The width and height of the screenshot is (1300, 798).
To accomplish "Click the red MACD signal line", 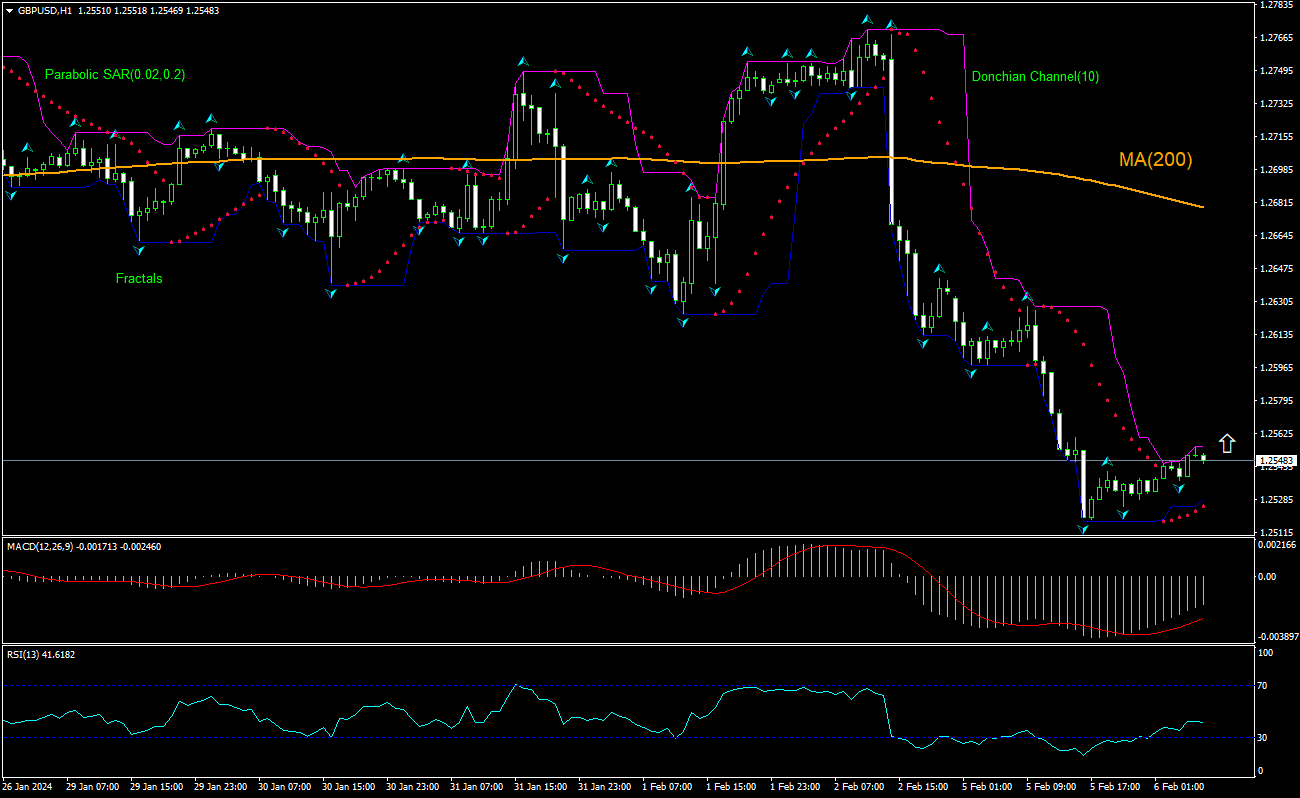I will 1000,621.
